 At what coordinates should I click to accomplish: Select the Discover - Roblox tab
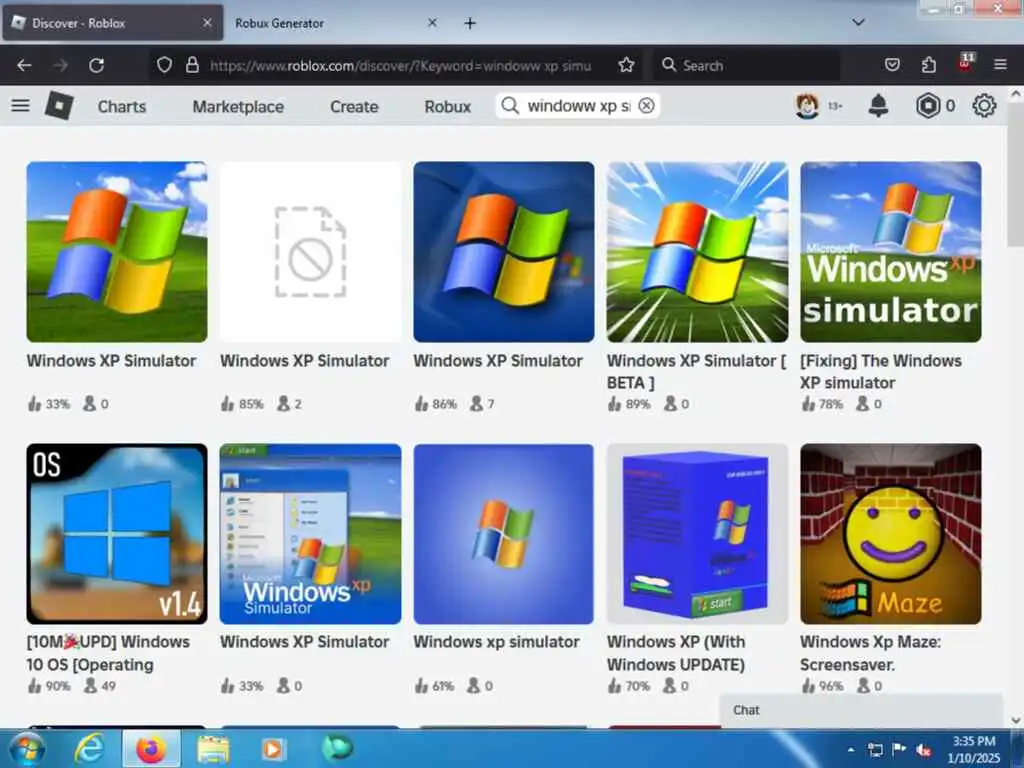click(112, 23)
